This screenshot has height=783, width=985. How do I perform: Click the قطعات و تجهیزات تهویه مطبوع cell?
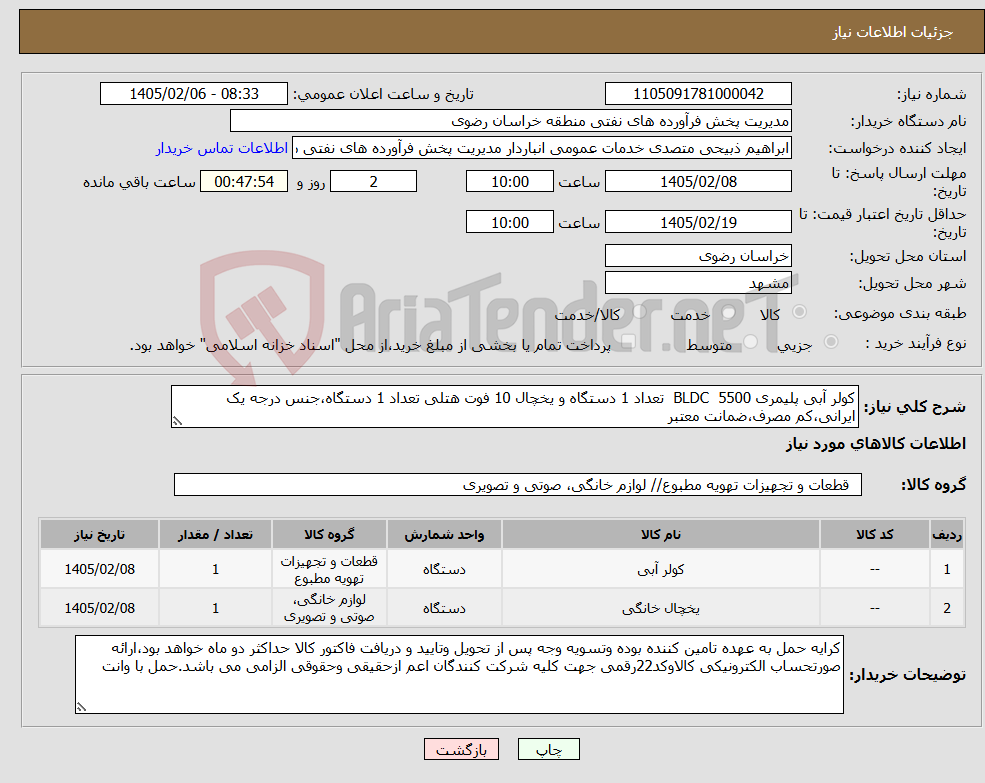(329, 569)
